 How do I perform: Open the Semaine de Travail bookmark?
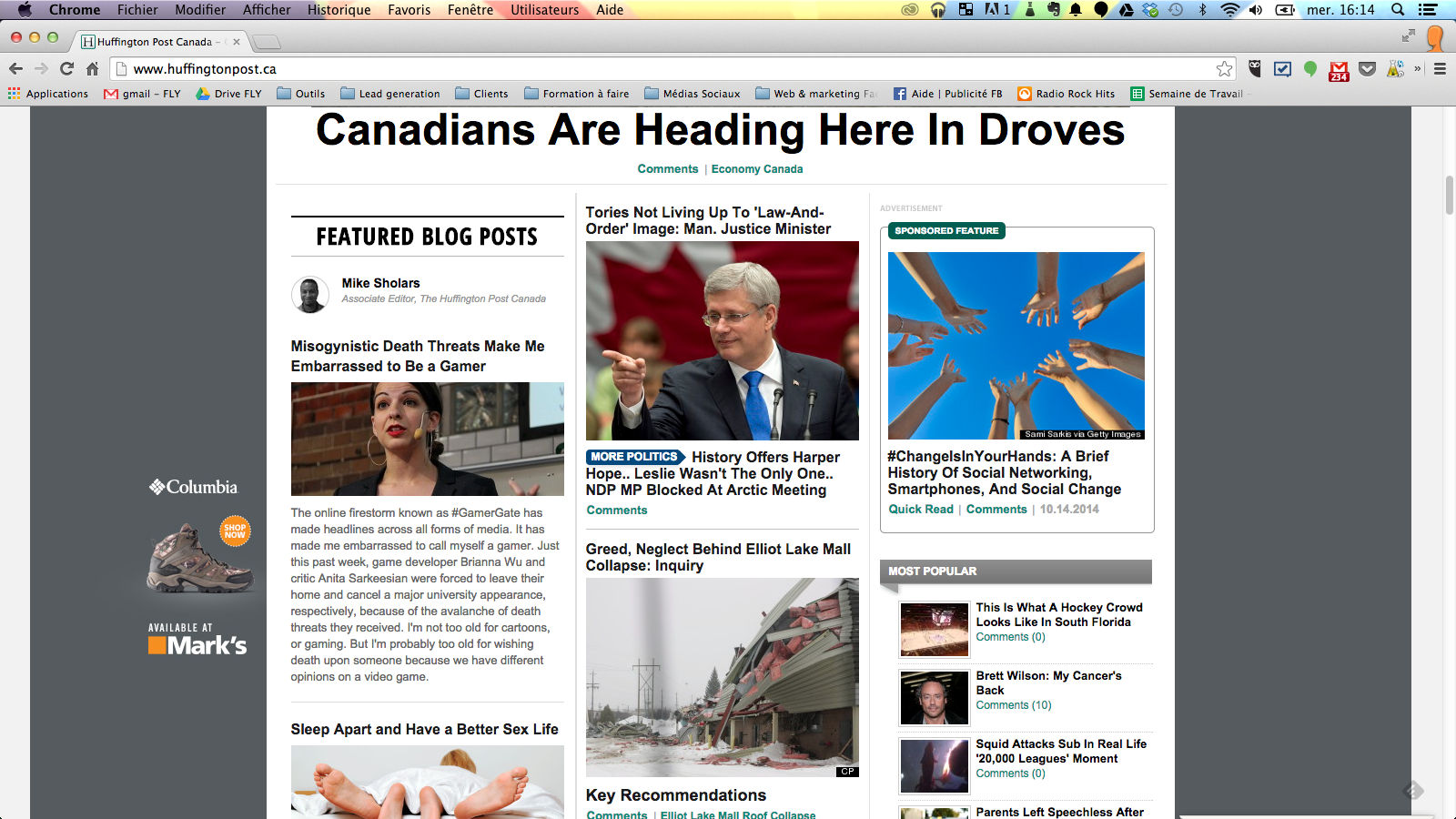[x=1188, y=94]
